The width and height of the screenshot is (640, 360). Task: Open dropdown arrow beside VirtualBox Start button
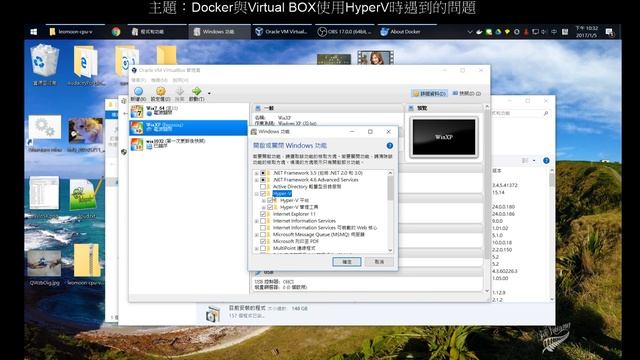(x=209, y=93)
